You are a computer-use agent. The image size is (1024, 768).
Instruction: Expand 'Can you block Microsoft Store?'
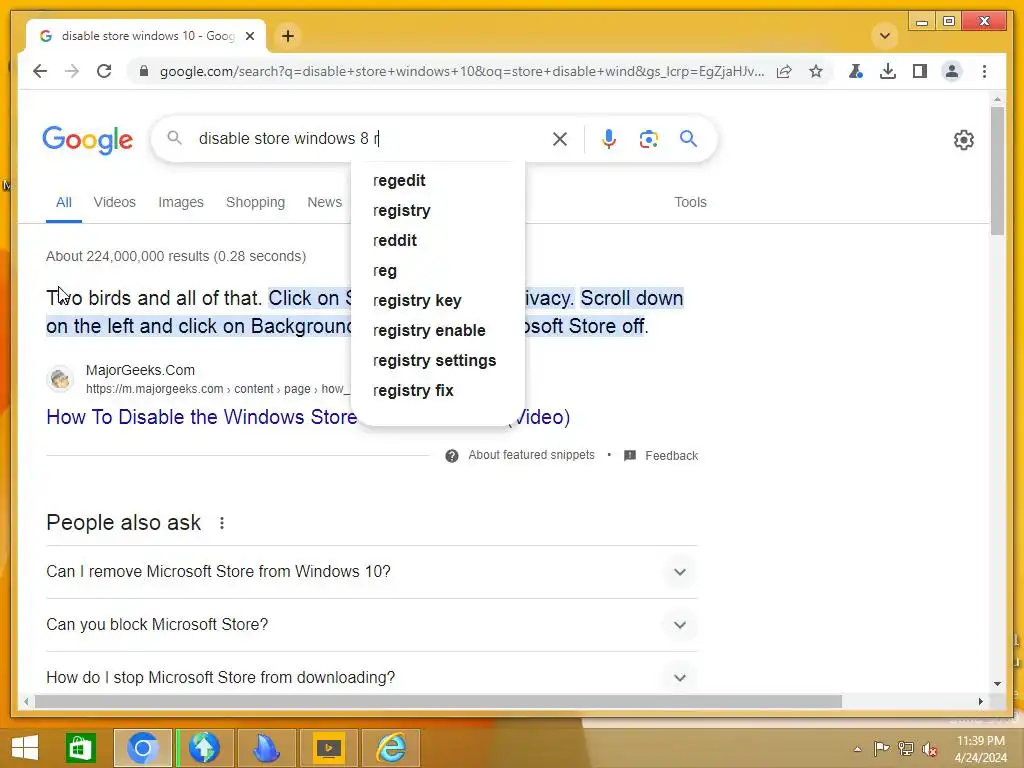[372, 624]
